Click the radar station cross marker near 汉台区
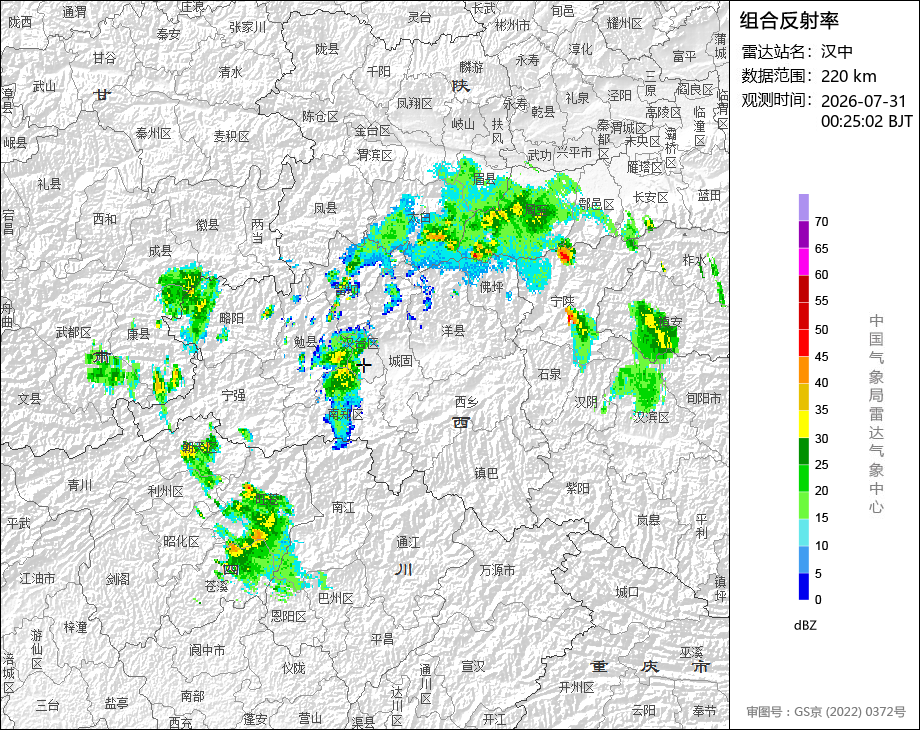This screenshot has height=730, width=920. [x=364, y=366]
